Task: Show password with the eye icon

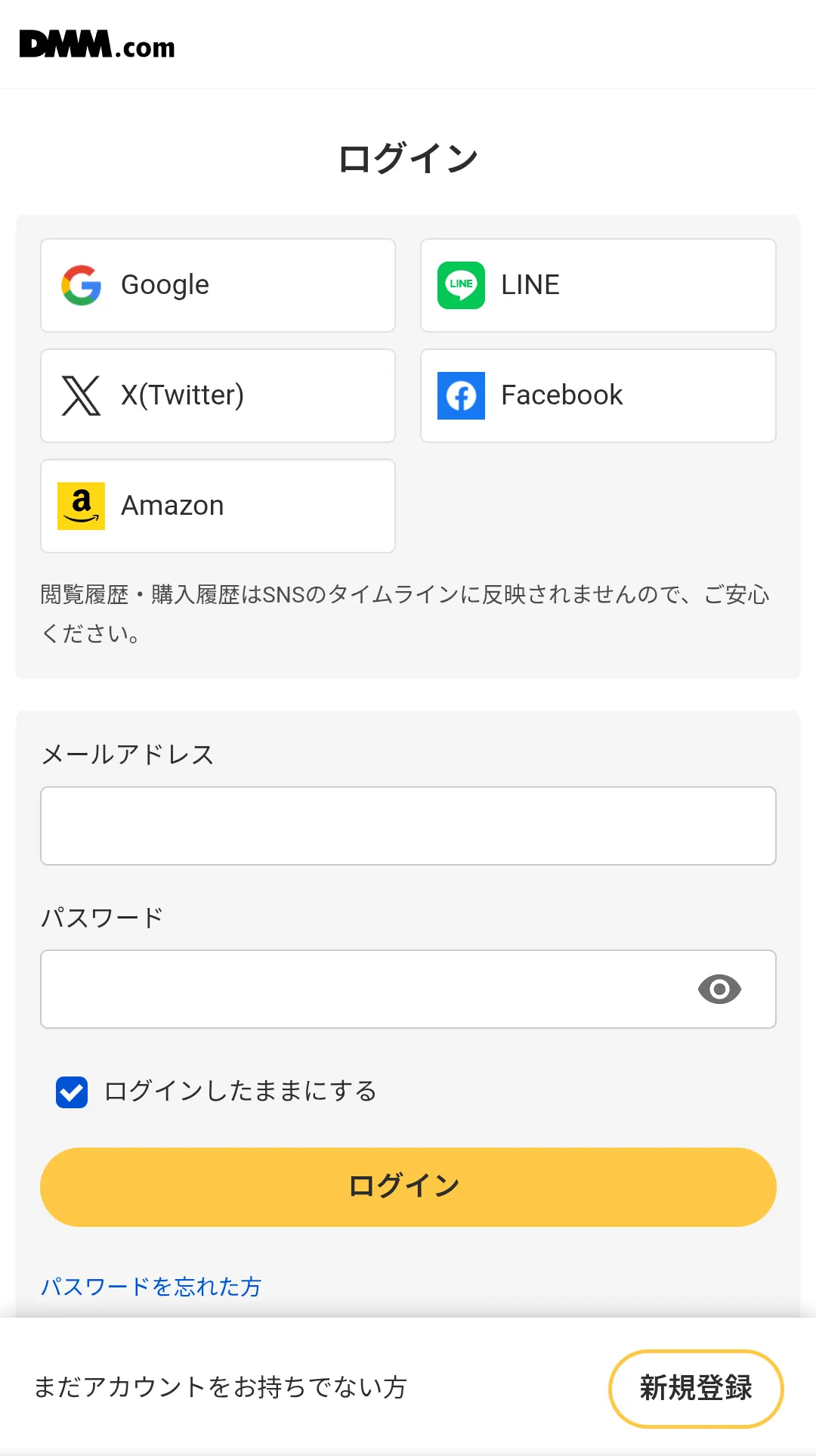Action: [719, 989]
